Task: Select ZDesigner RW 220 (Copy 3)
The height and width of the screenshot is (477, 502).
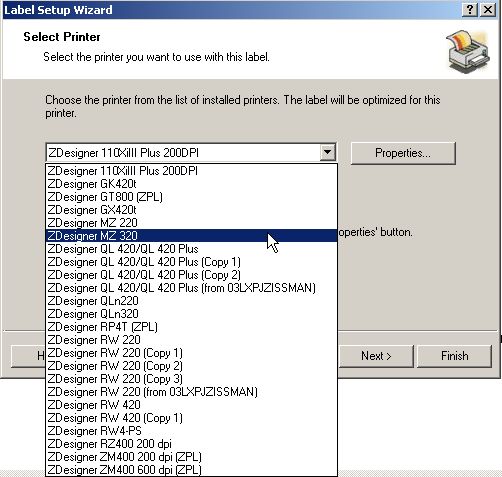Action: (x=191, y=379)
